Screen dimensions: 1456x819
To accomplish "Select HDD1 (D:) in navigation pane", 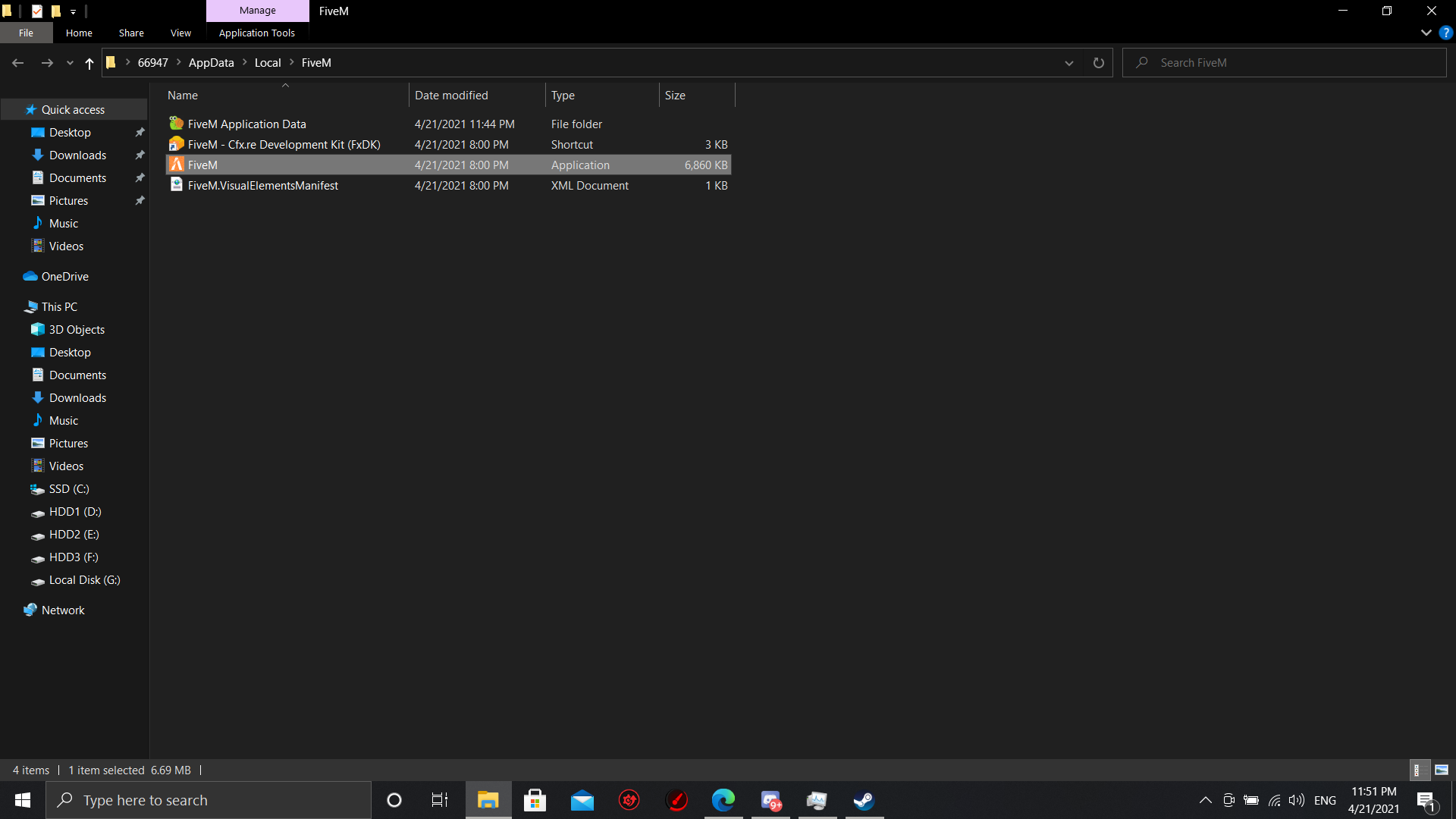I will (74, 512).
